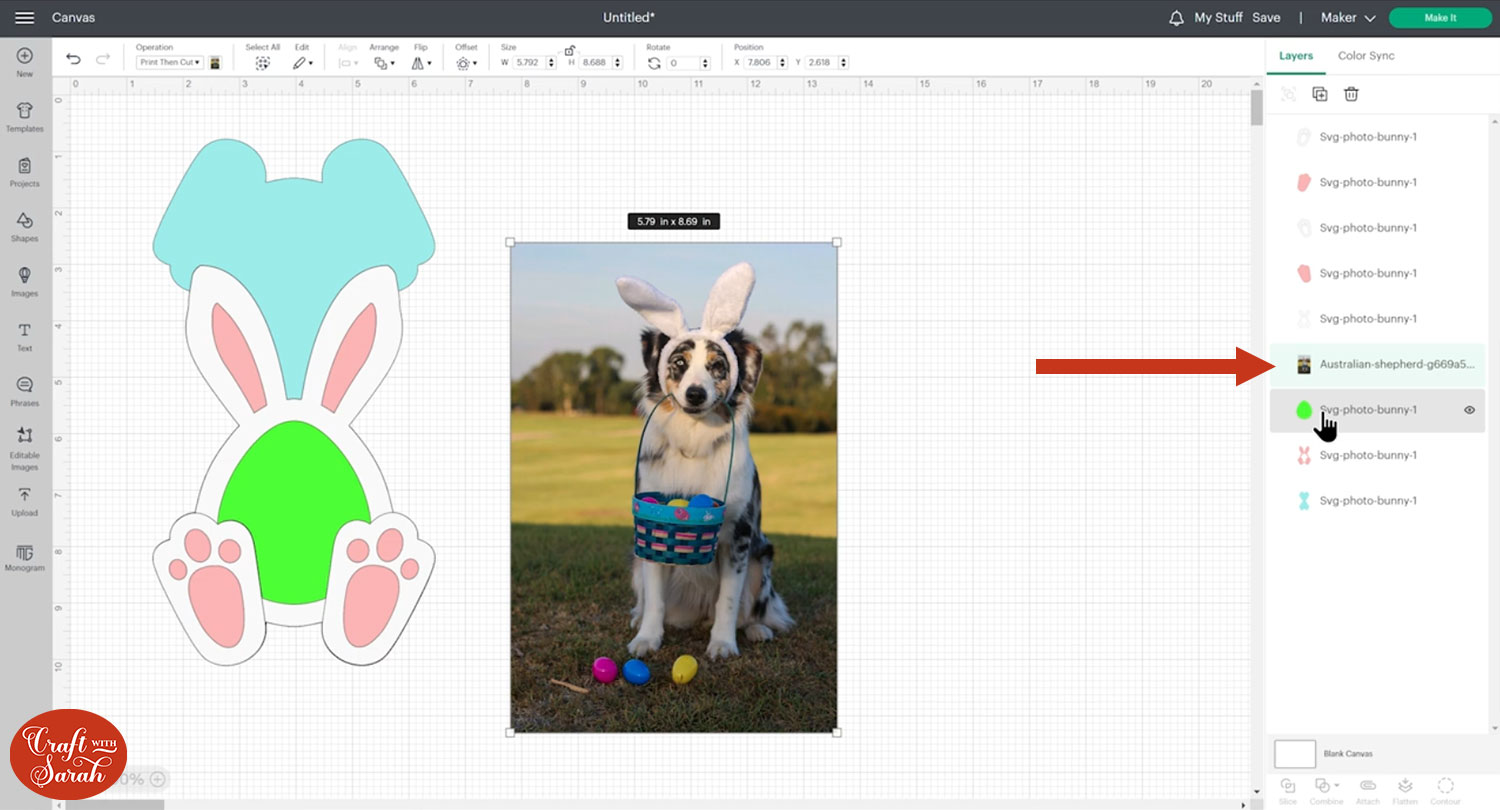Switch to the Color Sync tab

pyautogui.click(x=1366, y=56)
